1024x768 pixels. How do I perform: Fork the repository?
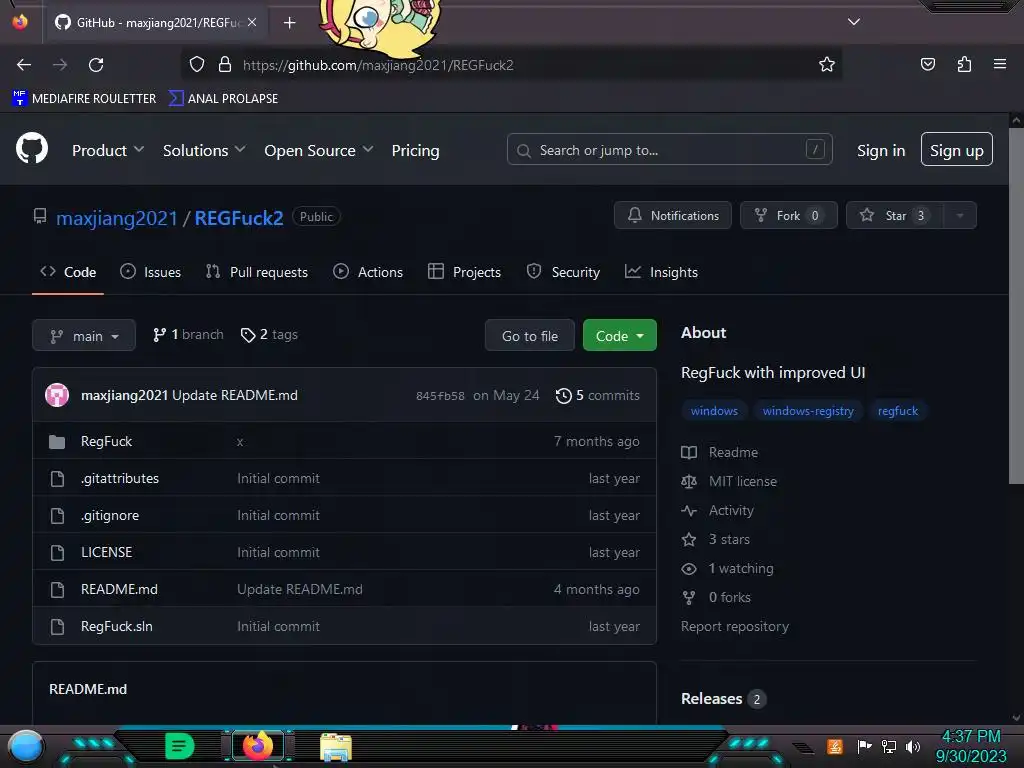pyautogui.click(x=789, y=216)
